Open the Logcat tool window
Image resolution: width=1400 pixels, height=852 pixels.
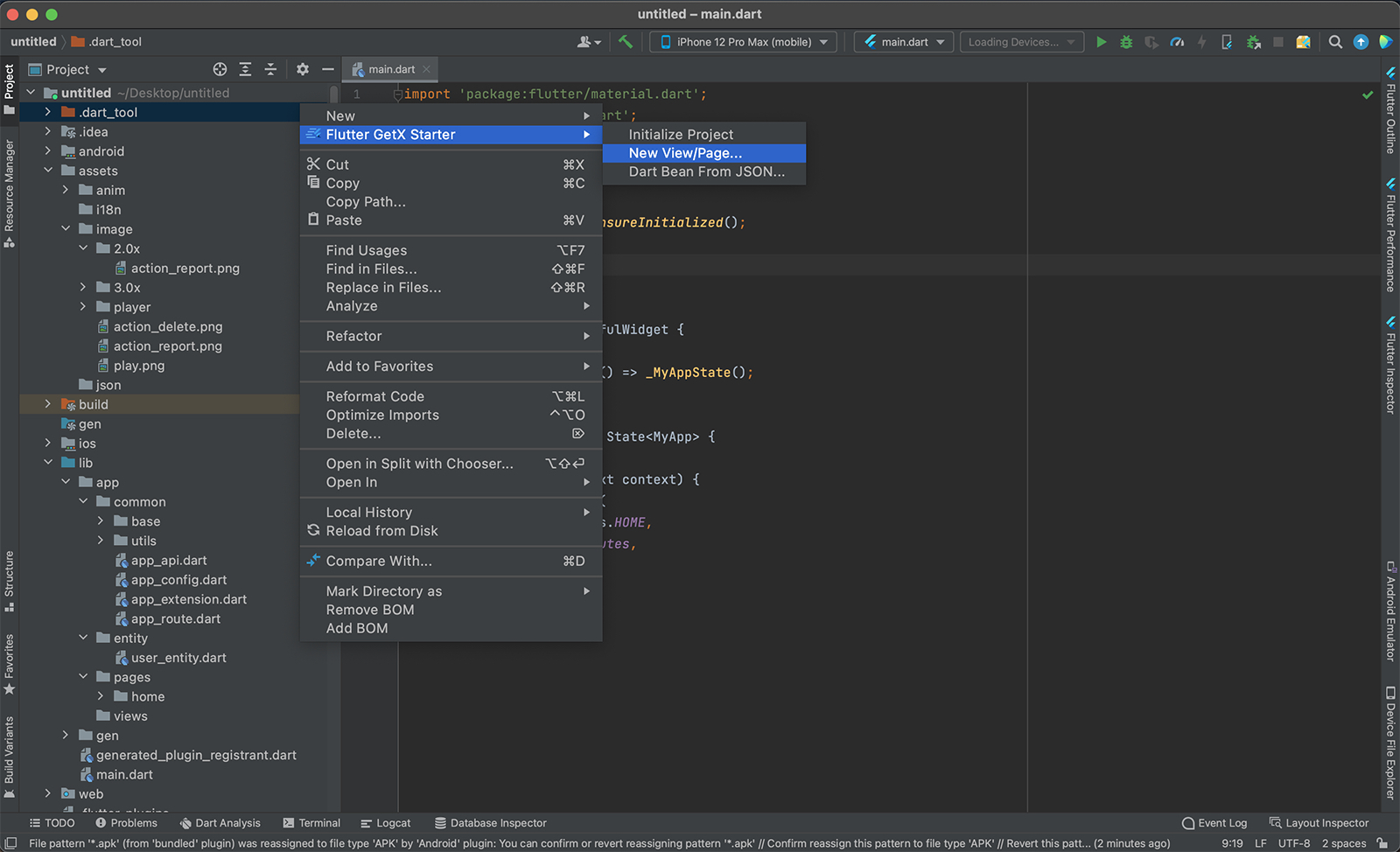point(385,823)
